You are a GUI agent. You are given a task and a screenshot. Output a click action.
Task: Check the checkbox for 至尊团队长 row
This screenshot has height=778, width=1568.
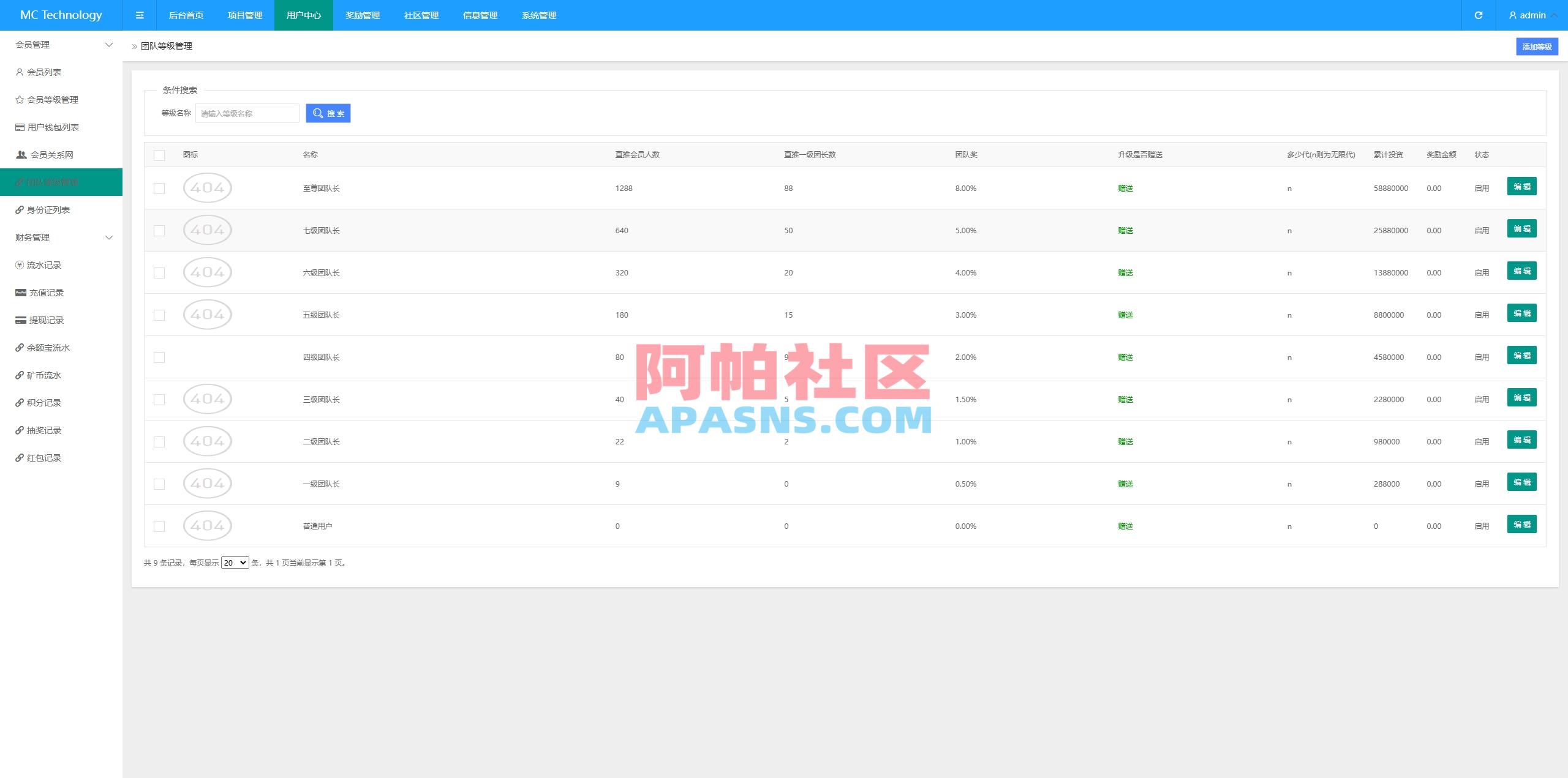[x=160, y=188]
